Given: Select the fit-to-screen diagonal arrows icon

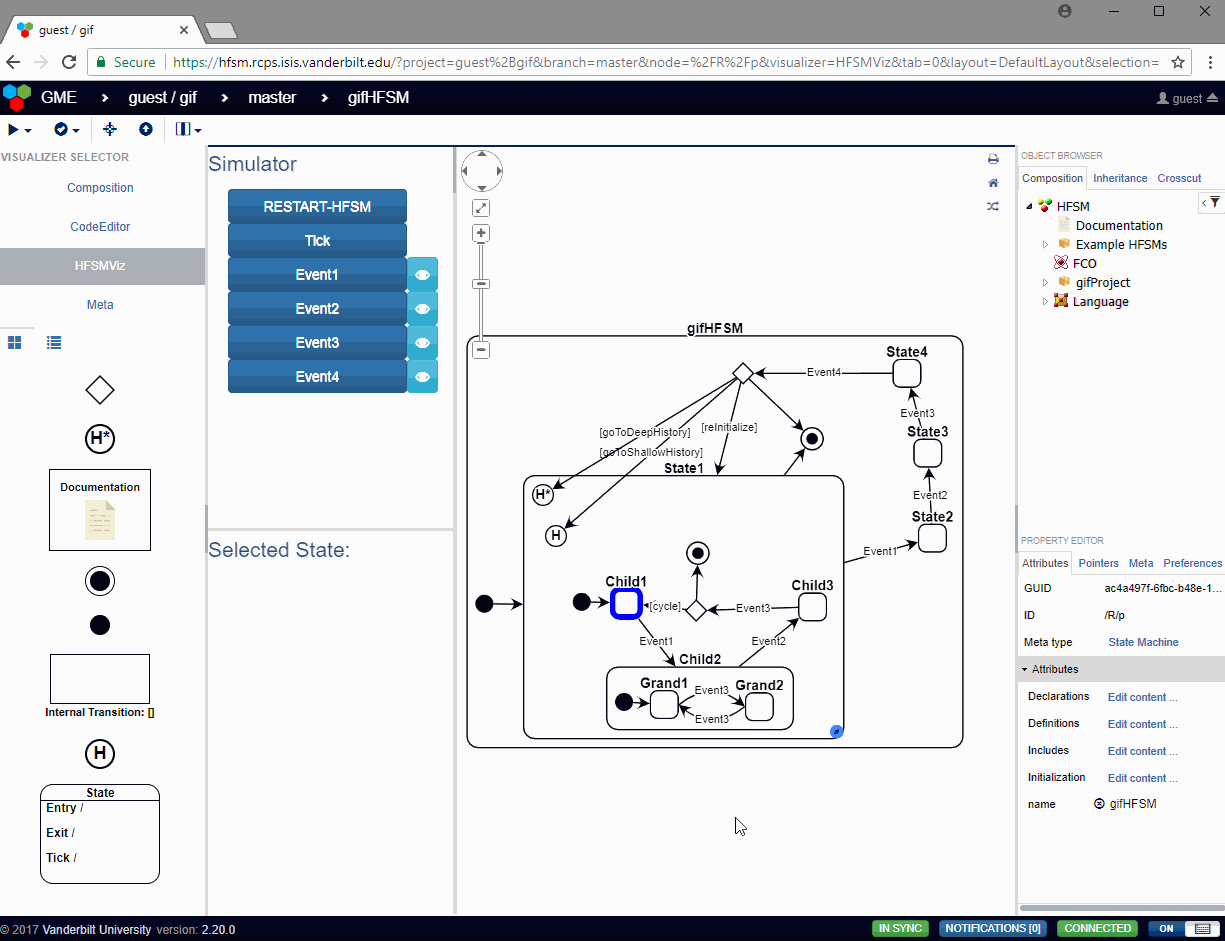Looking at the screenshot, I should (481, 207).
